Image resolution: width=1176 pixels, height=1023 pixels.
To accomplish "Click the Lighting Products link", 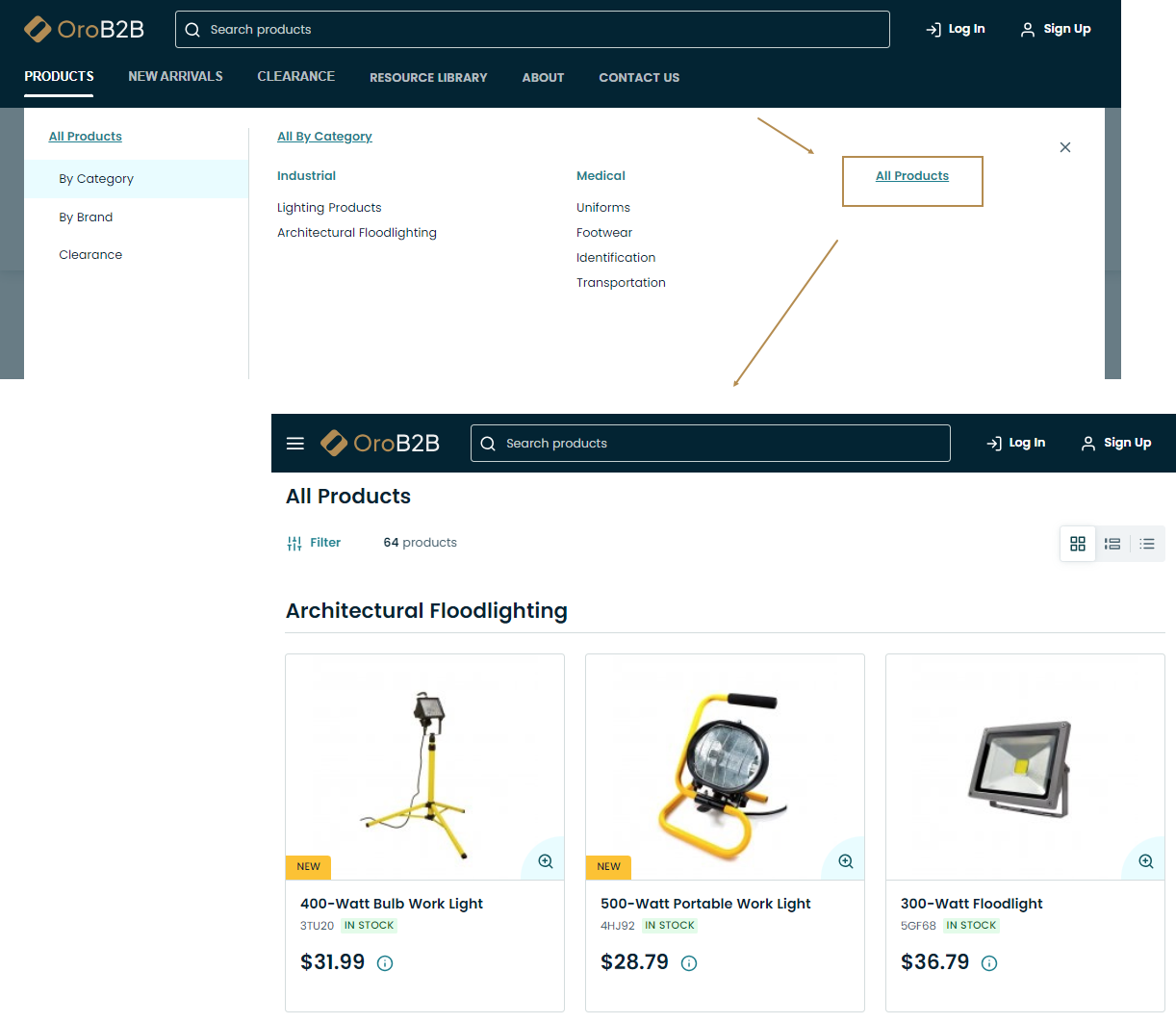I will click(x=329, y=208).
